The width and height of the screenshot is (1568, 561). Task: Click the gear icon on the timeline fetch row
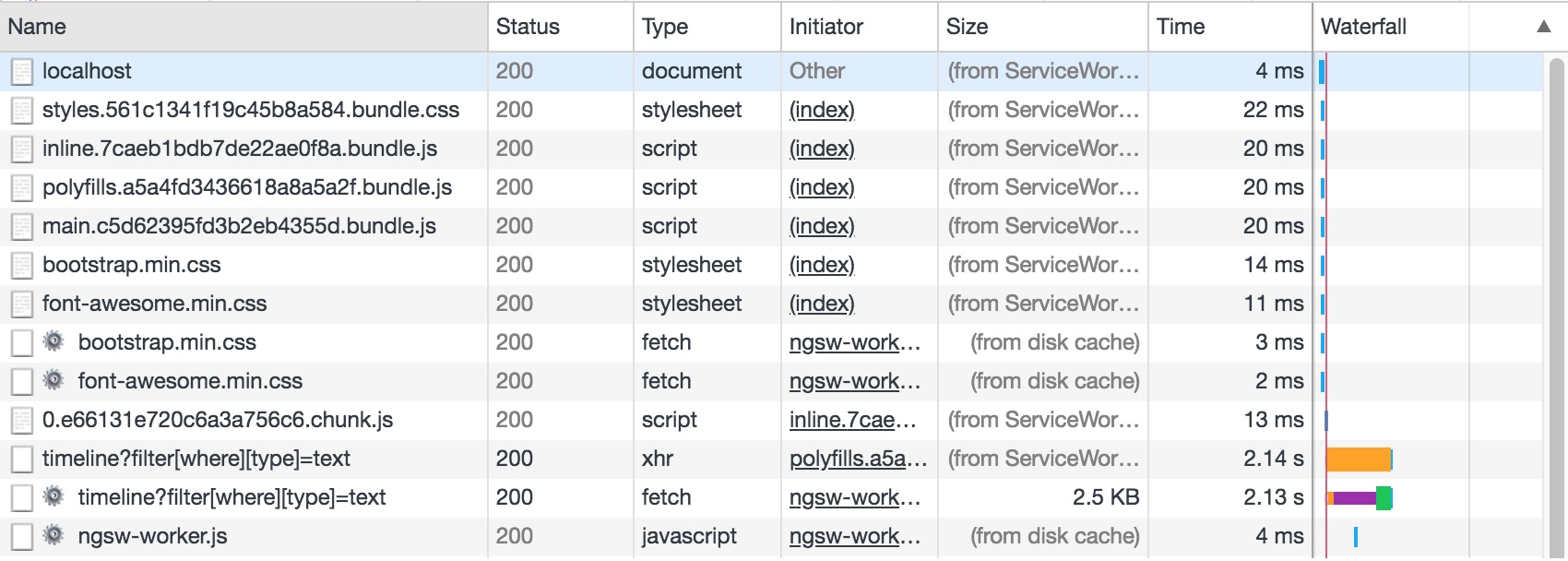[x=54, y=497]
